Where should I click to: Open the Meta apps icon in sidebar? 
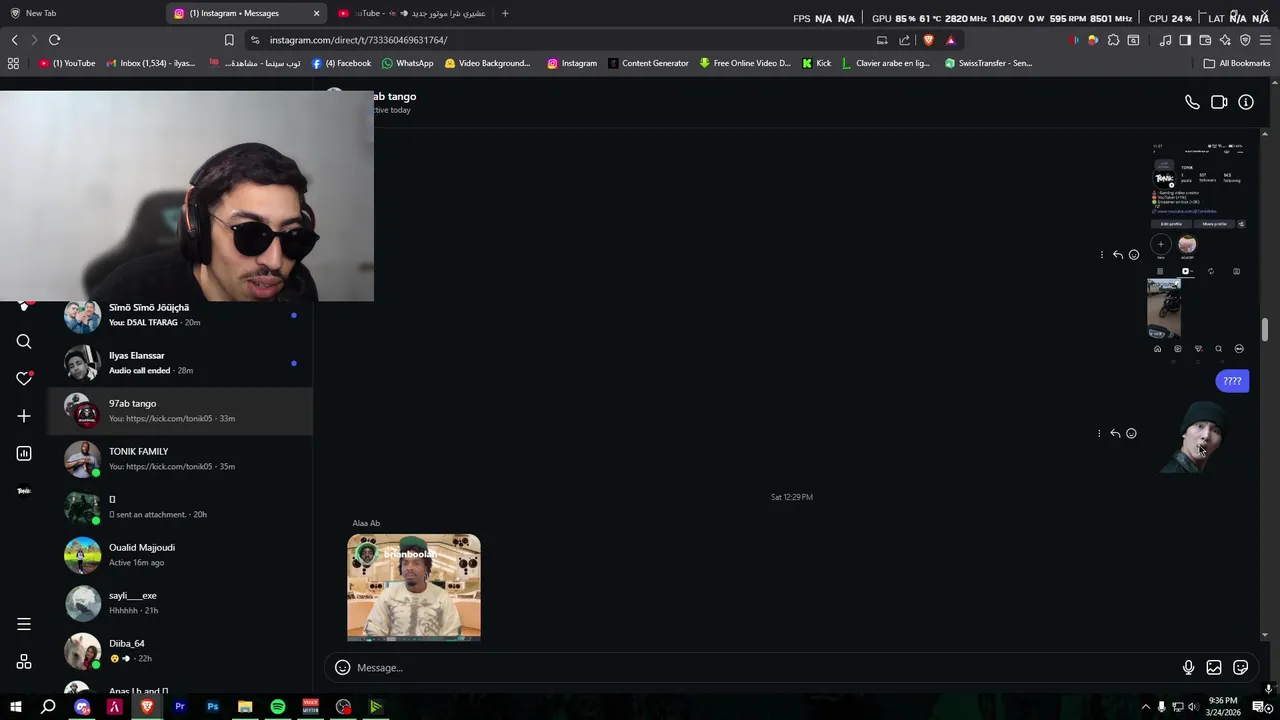pos(24,662)
